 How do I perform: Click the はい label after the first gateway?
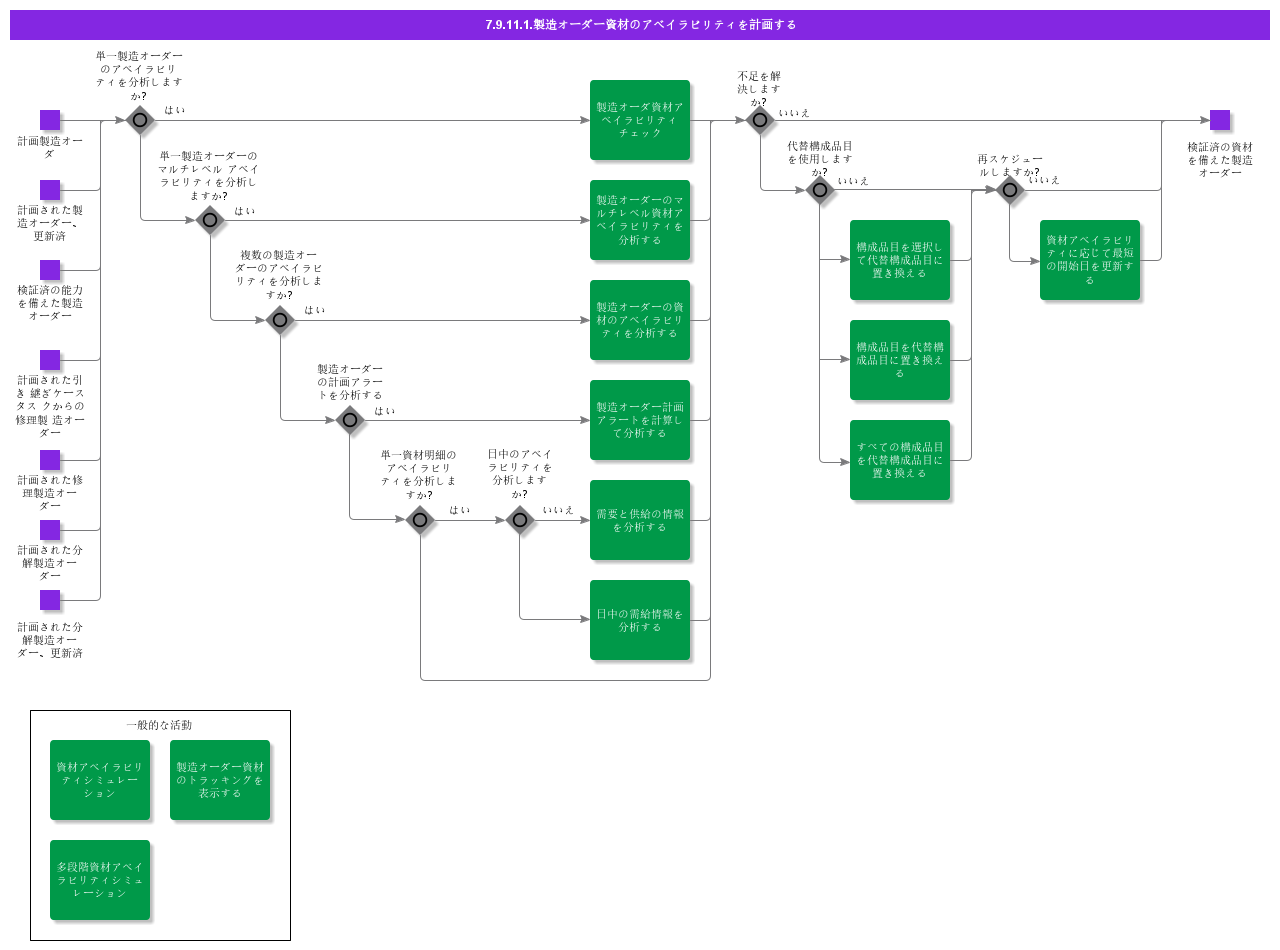(x=173, y=110)
